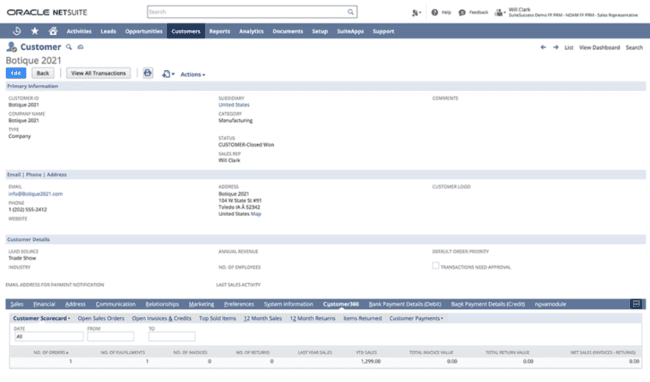Image resolution: width=650 pixels, height=382 pixels.
Task: Click the blue Edit button
Action: click(16, 73)
